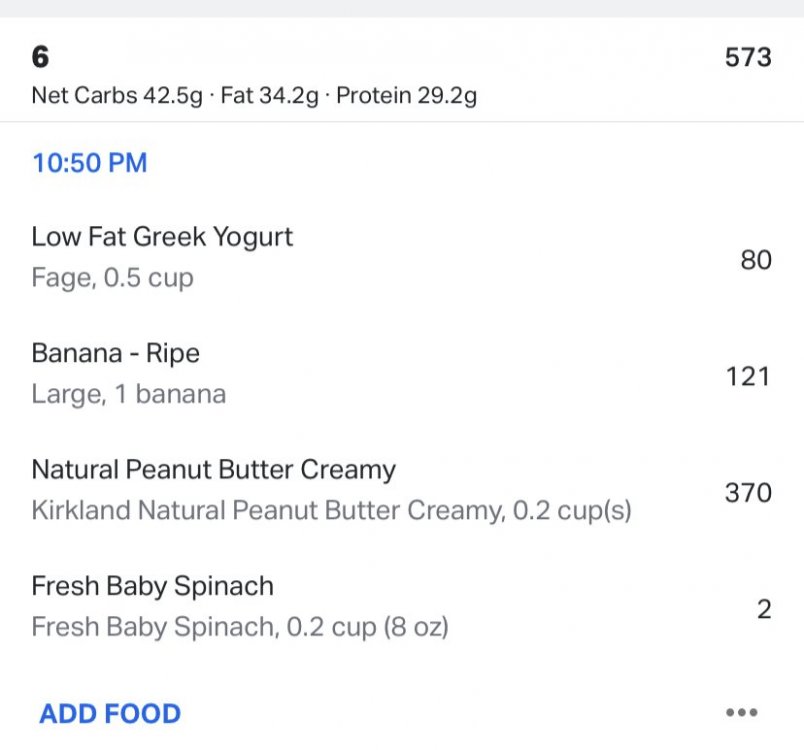The image size is (804, 750).
Task: Tap the 121 calorie value for banana
Action: pyautogui.click(x=748, y=377)
